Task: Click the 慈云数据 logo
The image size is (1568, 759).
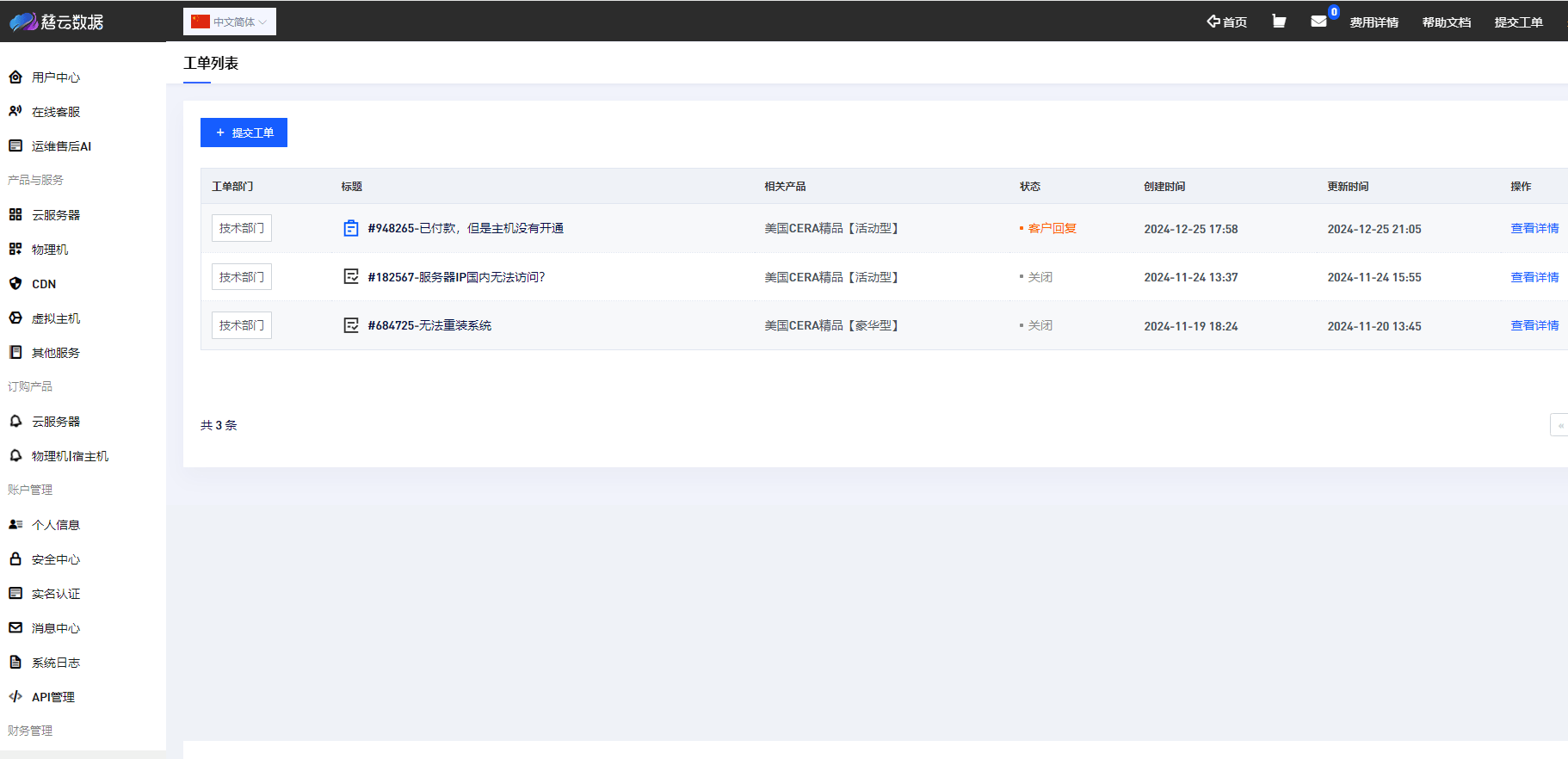Action: [57, 22]
